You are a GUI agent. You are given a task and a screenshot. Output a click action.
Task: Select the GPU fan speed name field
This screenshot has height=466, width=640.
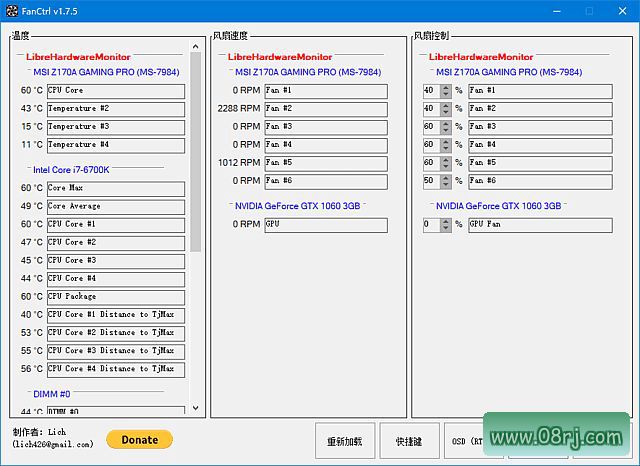(325, 225)
